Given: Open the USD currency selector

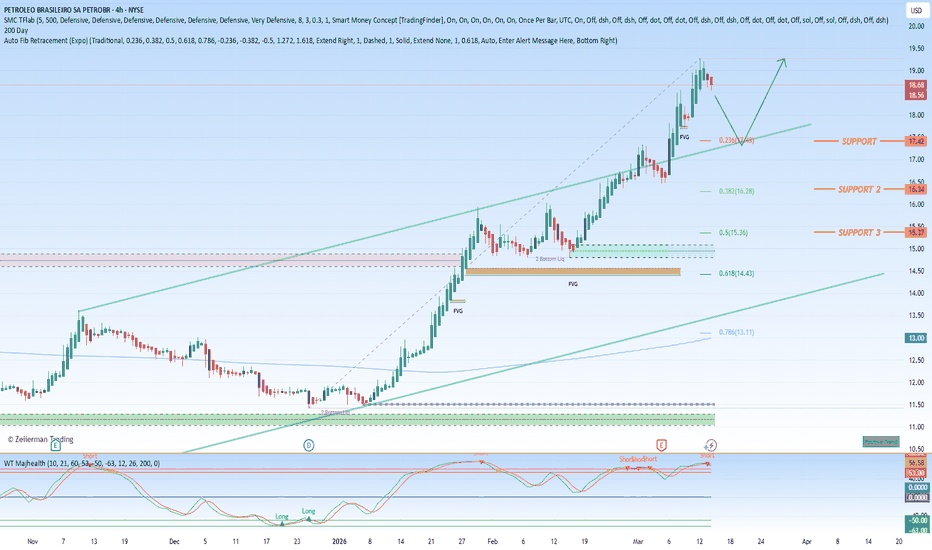Looking at the screenshot, I should pyautogui.click(x=915, y=11).
